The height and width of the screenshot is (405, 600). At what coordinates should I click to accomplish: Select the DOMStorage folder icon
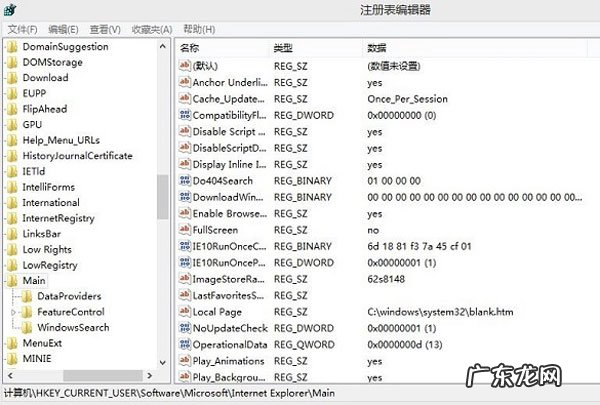pyautogui.click(x=12, y=62)
